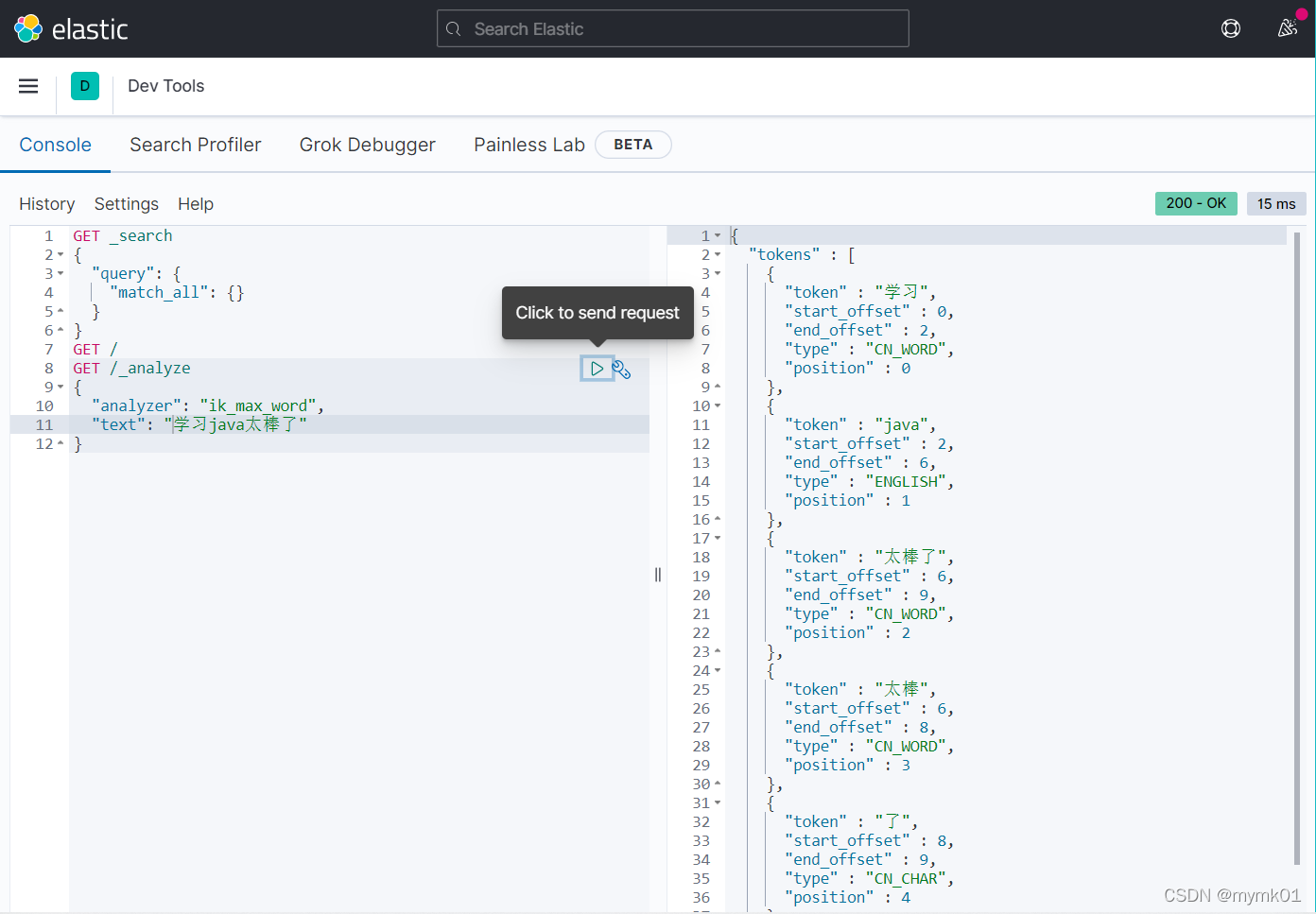1316x914 pixels.
Task: Click the GET /_analyze request line
Action: point(131,369)
